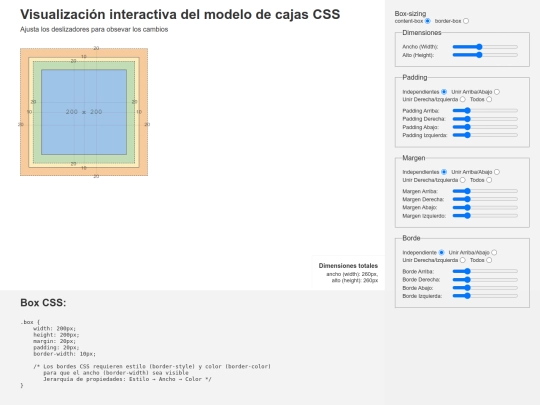Choose Borde Todos radio option
The width and height of the screenshot is (540, 405).
tap(489, 260)
